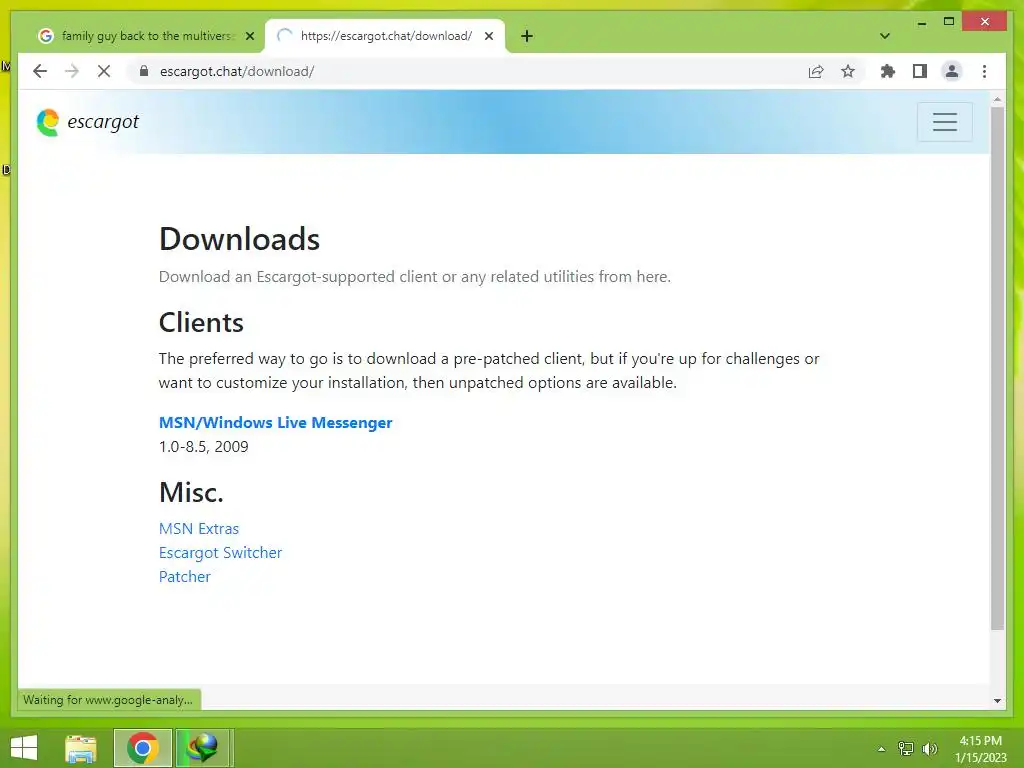Open the volume speaker tray icon
This screenshot has width=1024, height=768.
[x=930, y=748]
